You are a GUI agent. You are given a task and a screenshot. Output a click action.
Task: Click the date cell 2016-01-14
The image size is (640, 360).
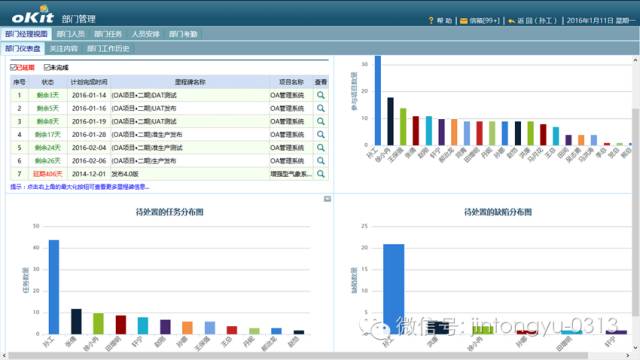(89, 95)
